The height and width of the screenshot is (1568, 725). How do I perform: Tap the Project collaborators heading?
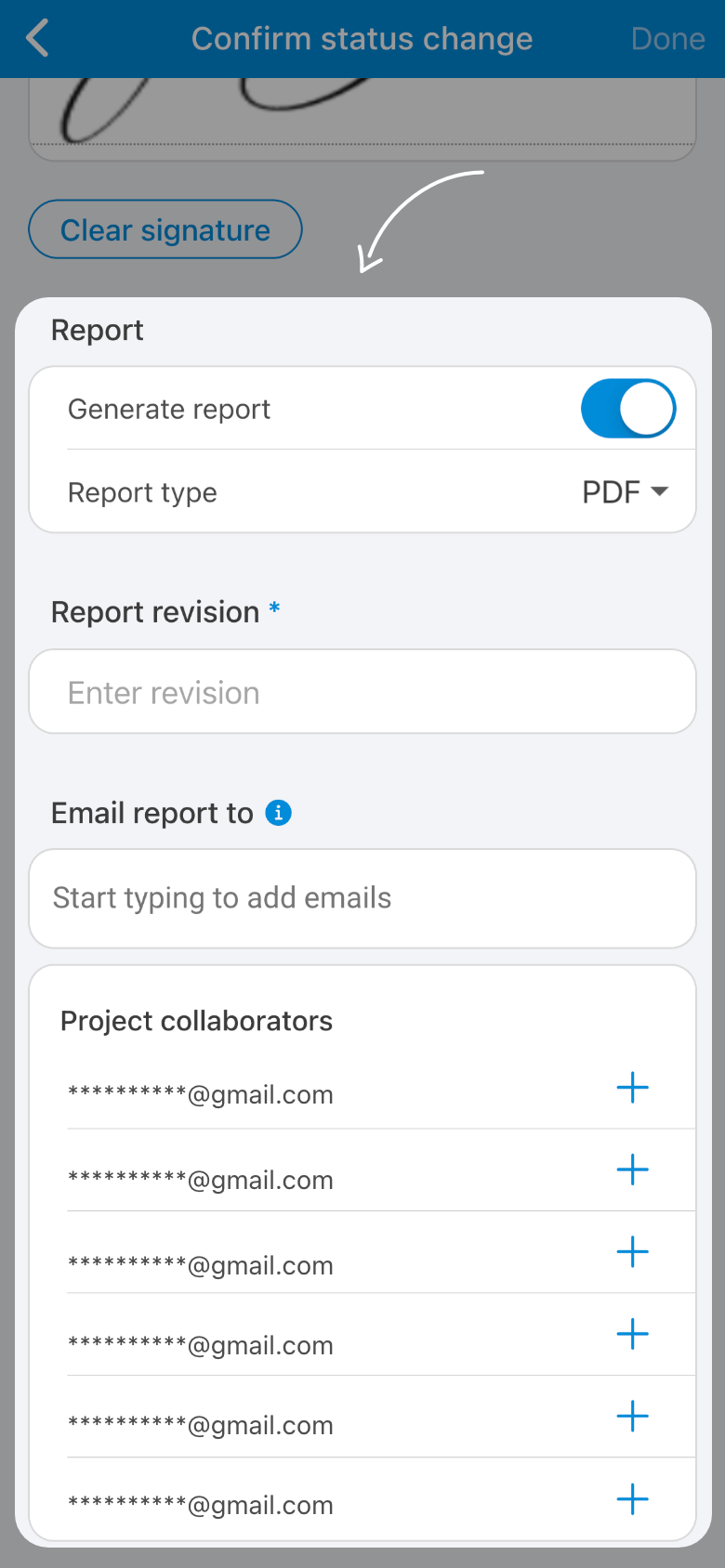tap(196, 1021)
